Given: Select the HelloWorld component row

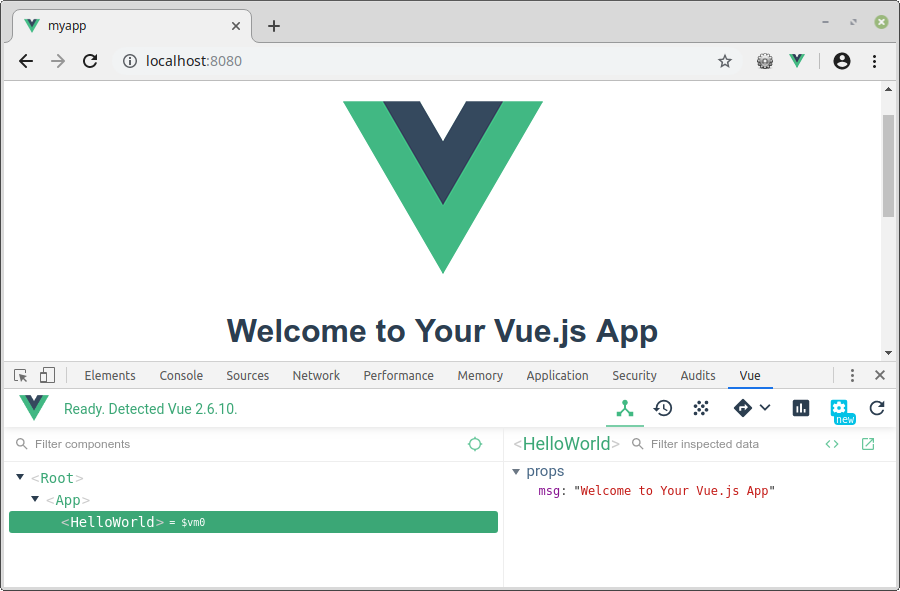Looking at the screenshot, I should pyautogui.click(x=253, y=522).
